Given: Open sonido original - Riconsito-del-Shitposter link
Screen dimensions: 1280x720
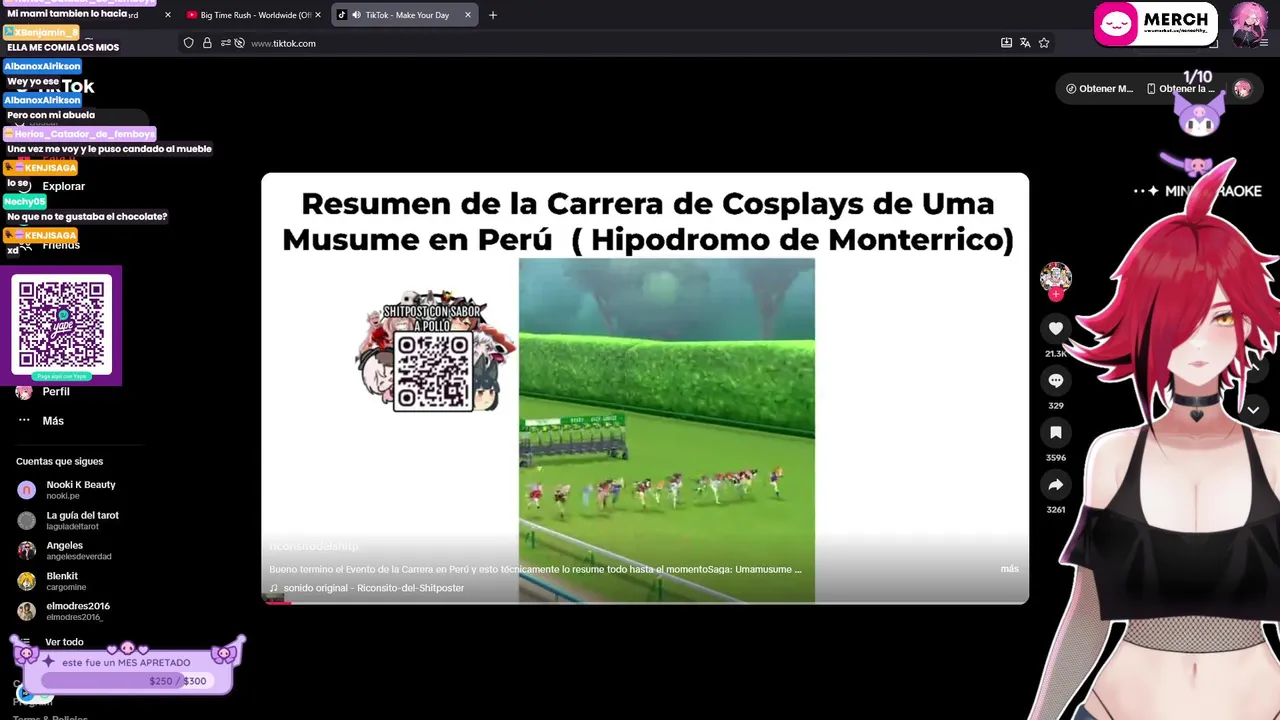Looking at the screenshot, I should coord(373,588).
